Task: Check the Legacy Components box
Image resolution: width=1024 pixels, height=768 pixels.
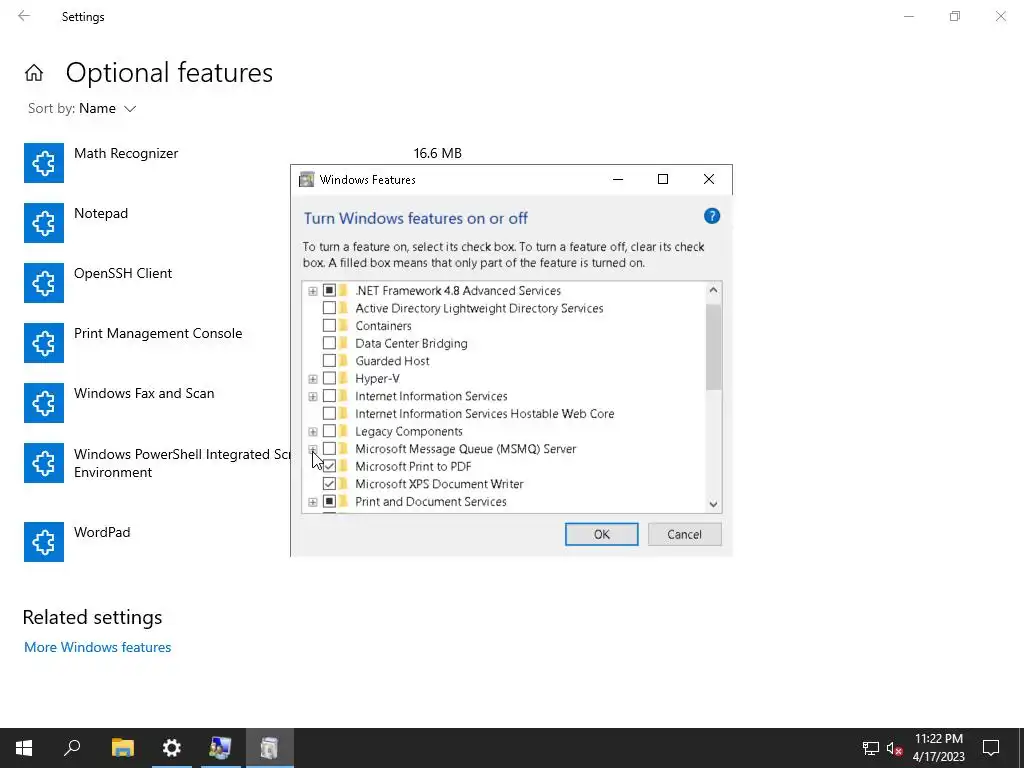Action: pos(329,431)
